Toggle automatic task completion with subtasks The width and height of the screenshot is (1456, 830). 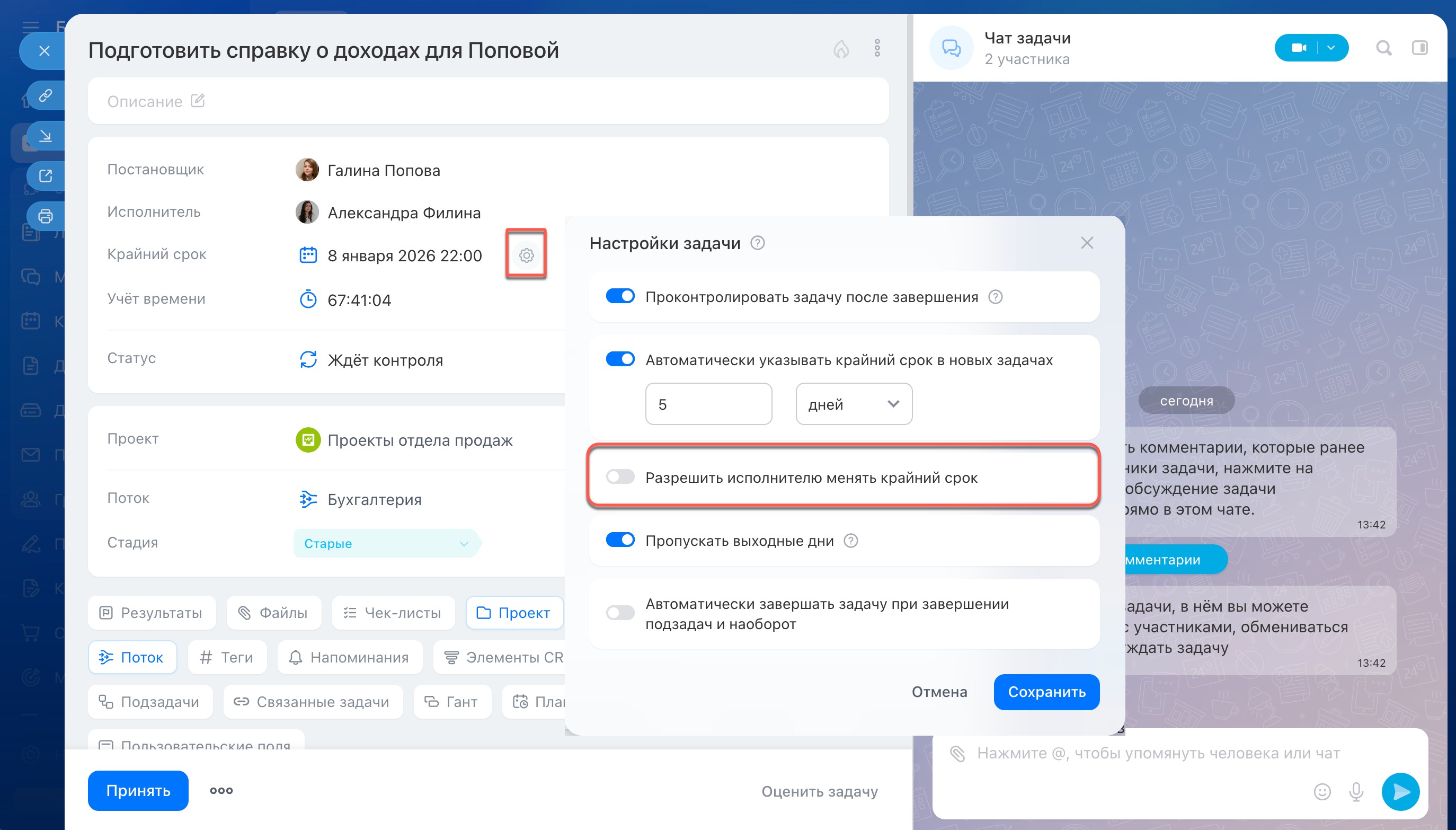coord(620,613)
